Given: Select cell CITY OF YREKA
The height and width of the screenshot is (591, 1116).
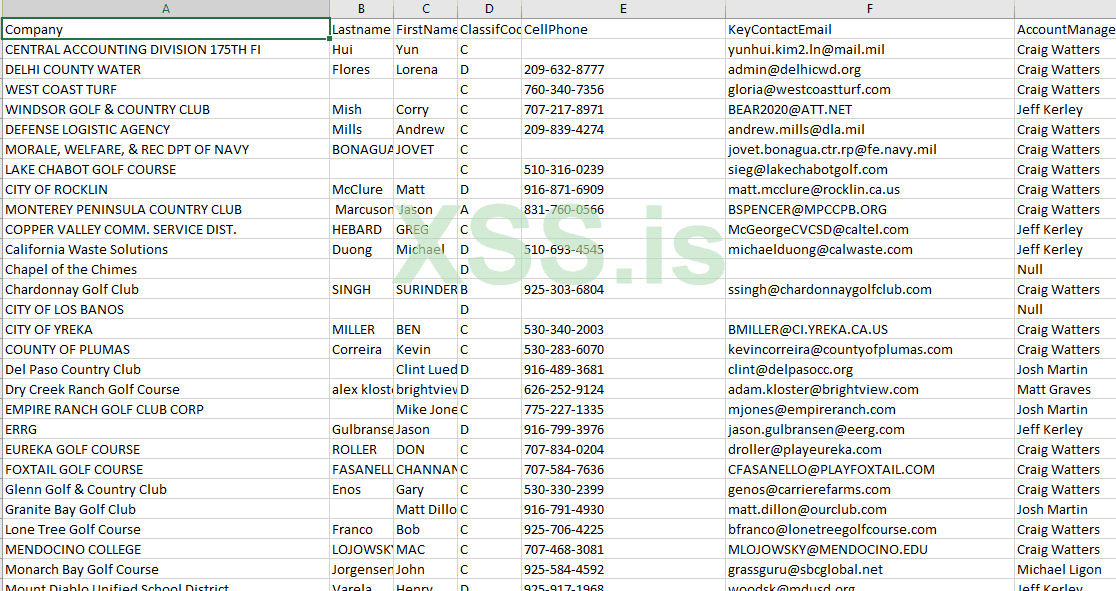Looking at the screenshot, I should pyautogui.click(x=166, y=329).
